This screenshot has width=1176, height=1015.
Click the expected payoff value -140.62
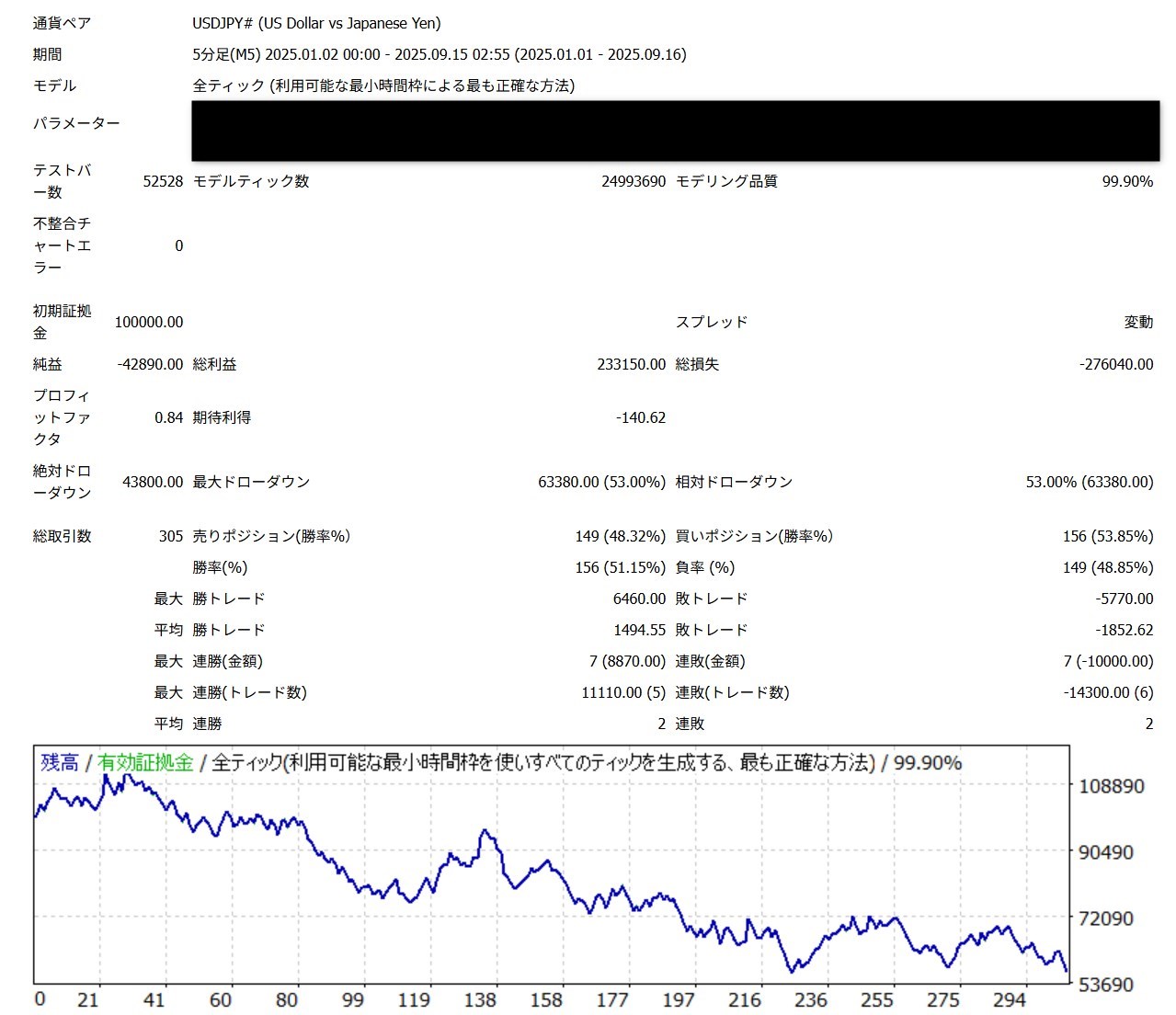coord(640,417)
